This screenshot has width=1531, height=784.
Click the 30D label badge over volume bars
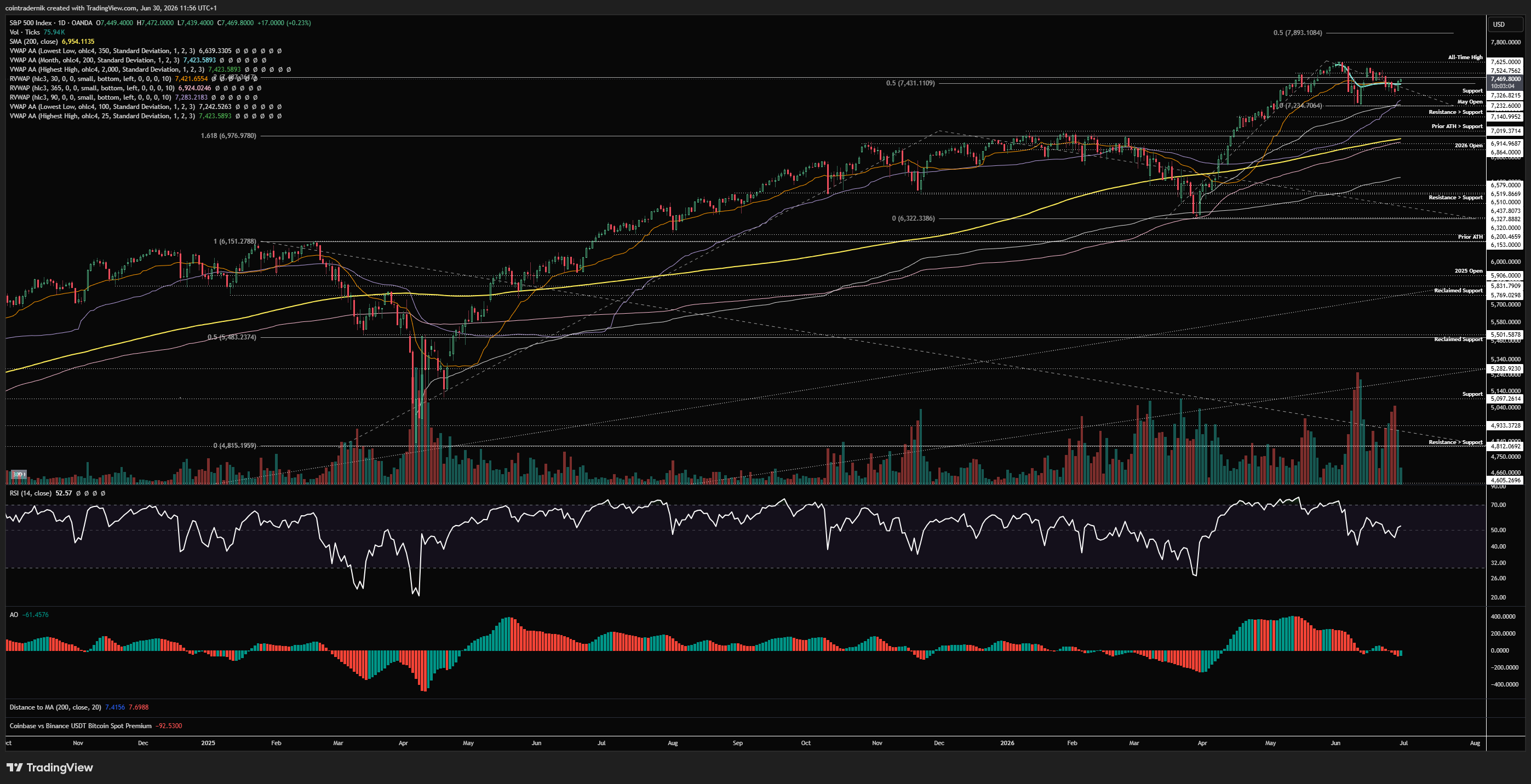[19, 475]
